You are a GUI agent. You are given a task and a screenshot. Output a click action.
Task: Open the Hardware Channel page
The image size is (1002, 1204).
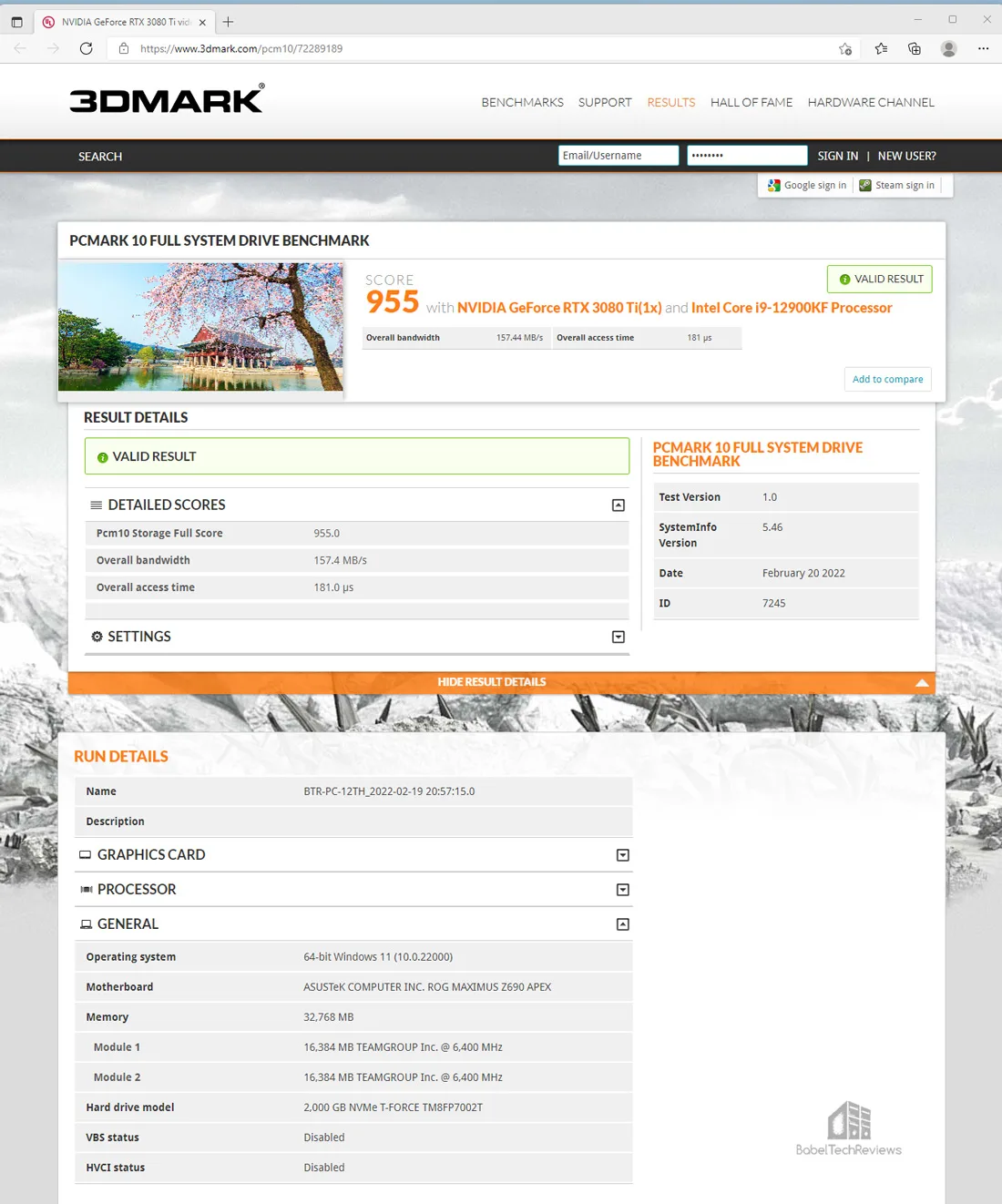click(x=871, y=102)
